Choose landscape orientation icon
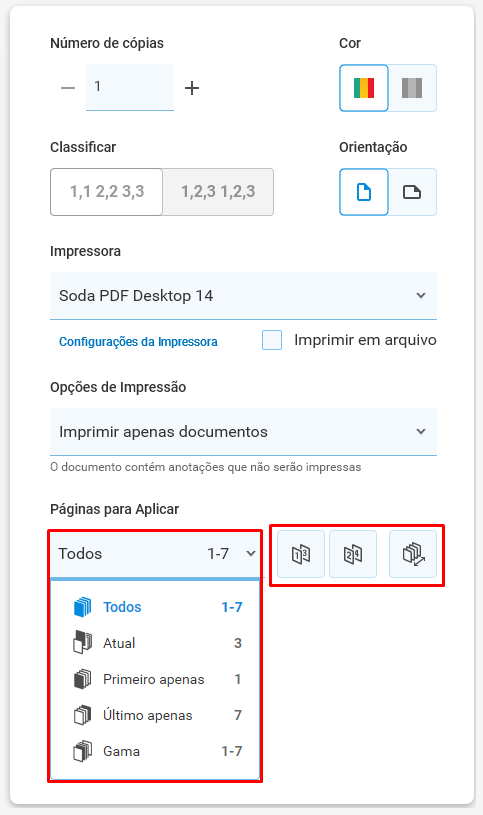 point(412,192)
